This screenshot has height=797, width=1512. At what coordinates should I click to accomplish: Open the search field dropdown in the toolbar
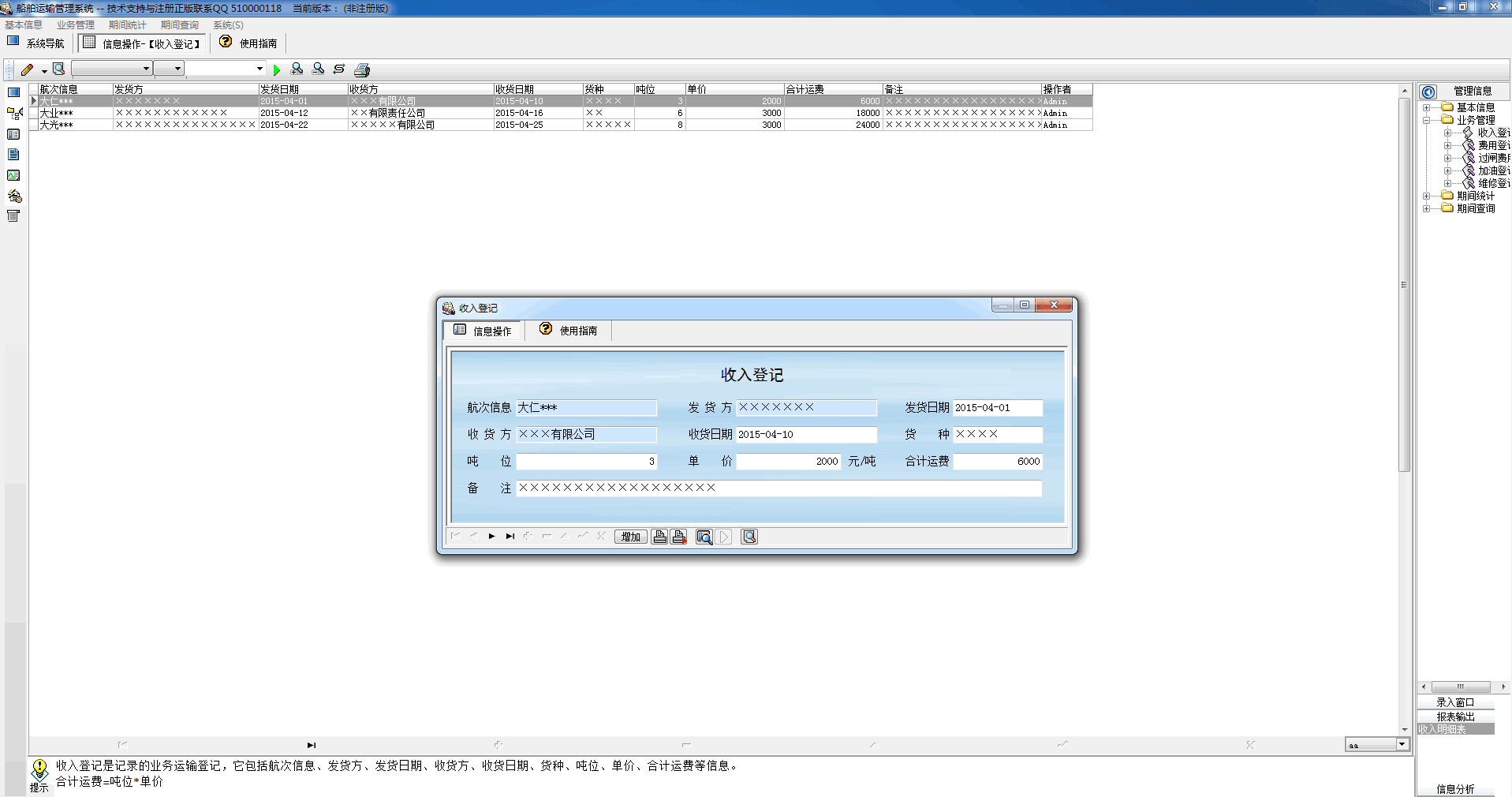tap(258, 69)
